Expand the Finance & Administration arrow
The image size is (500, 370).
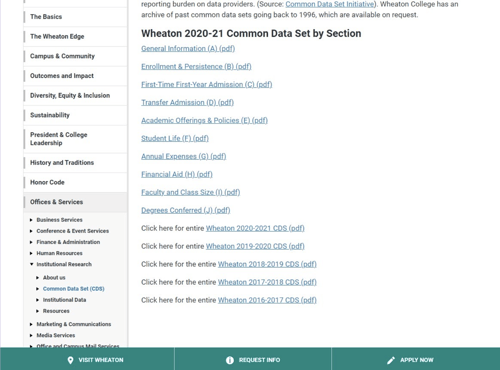(31, 242)
